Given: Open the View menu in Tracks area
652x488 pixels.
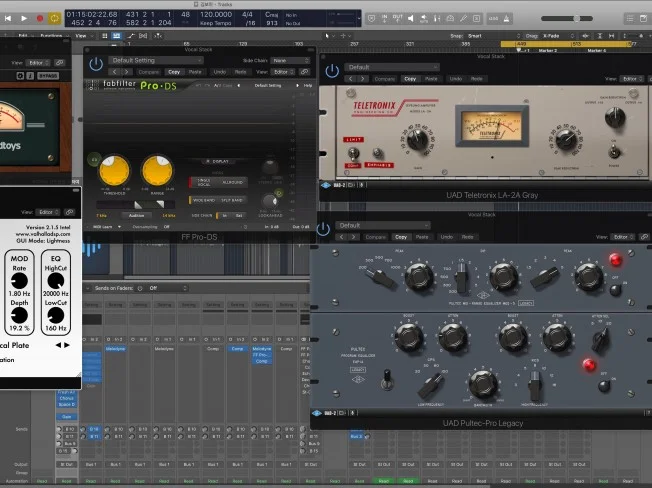Looking at the screenshot, I should click(x=83, y=36).
